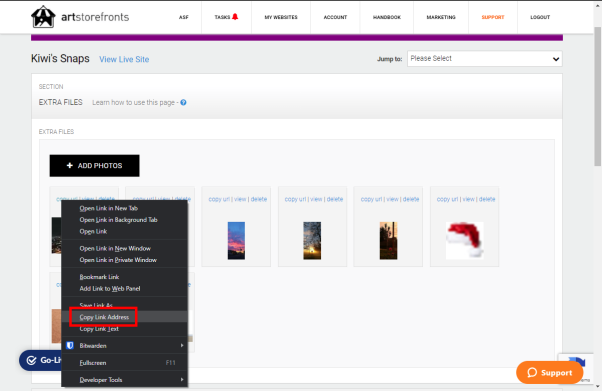Click the Support chat bubble icon
This screenshot has height=391, width=602.
tap(532, 373)
